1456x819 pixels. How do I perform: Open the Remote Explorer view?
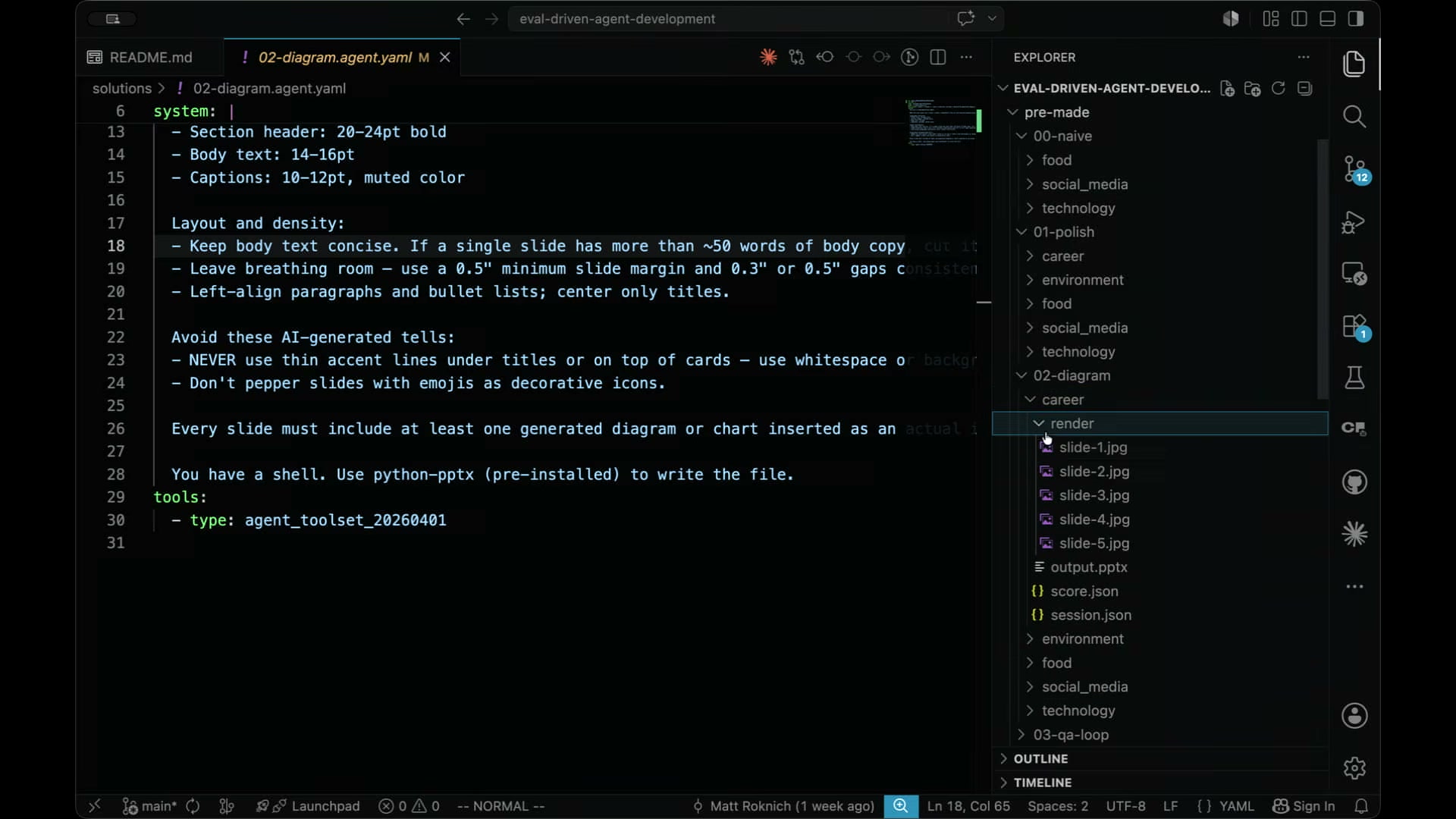(1354, 274)
